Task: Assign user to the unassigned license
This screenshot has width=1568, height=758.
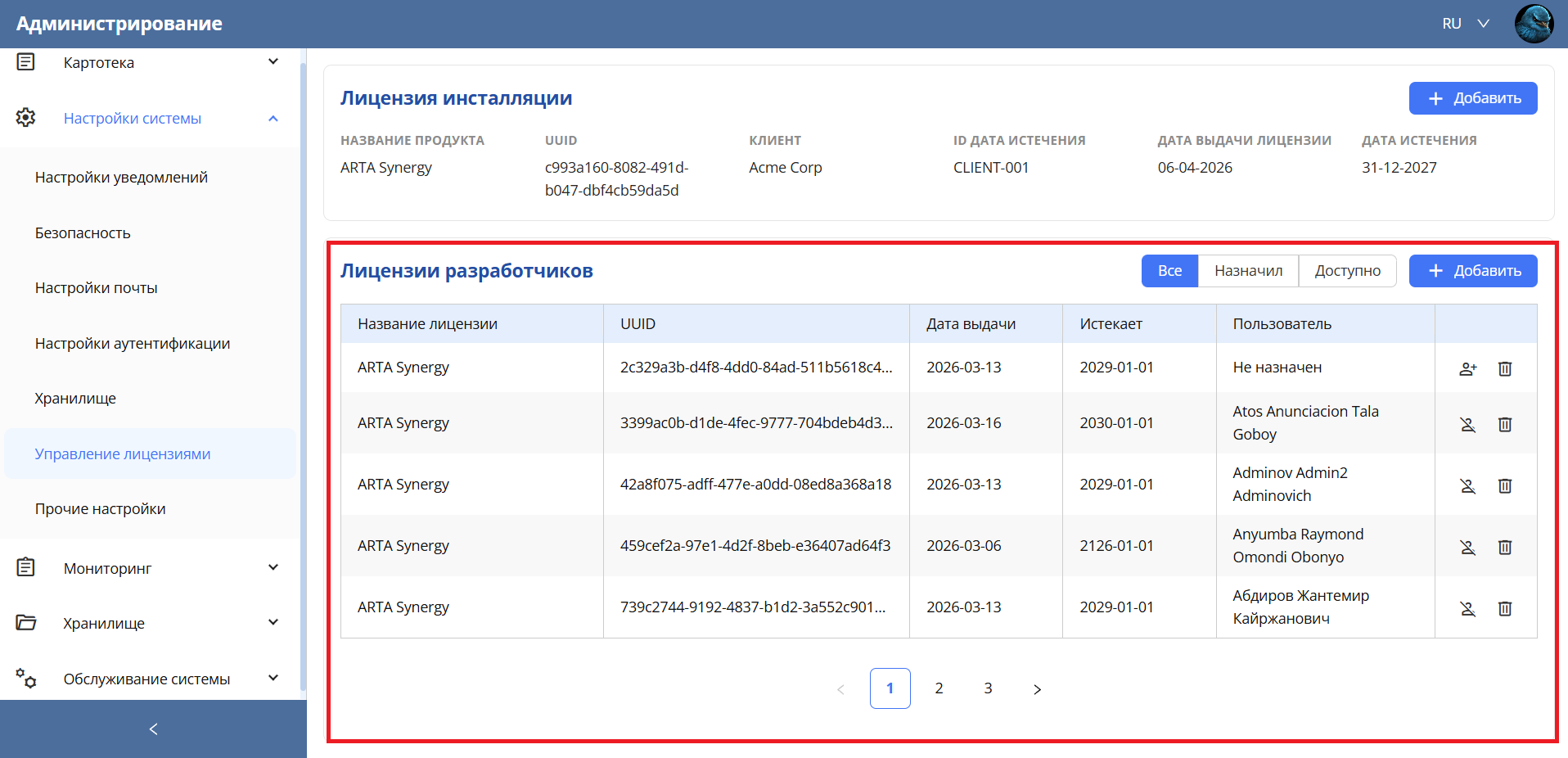Action: pyautogui.click(x=1467, y=368)
